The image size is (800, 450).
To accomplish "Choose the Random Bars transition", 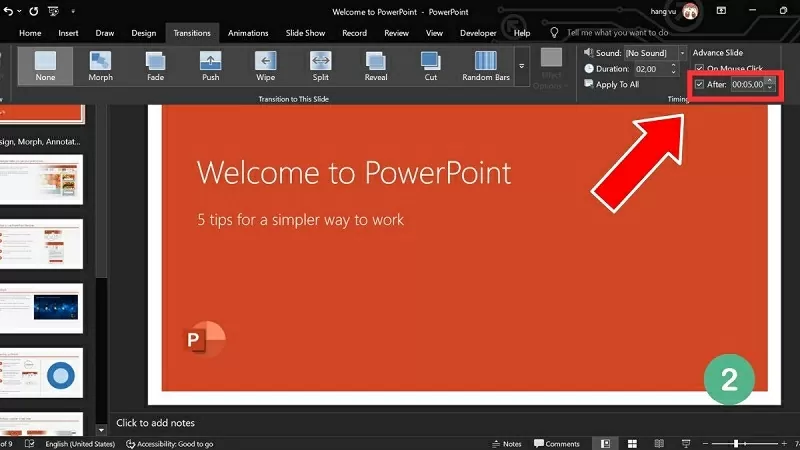I will click(485, 67).
